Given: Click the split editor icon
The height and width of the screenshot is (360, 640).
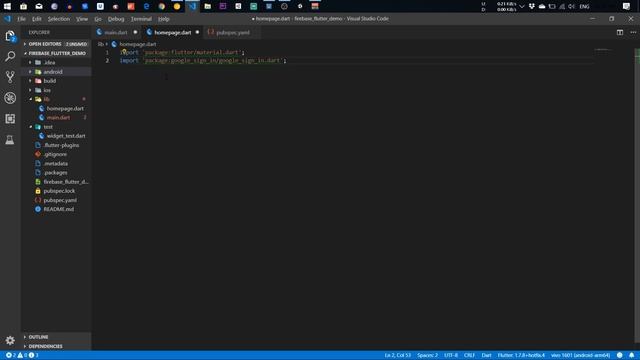Looking at the screenshot, I should click(620, 32).
